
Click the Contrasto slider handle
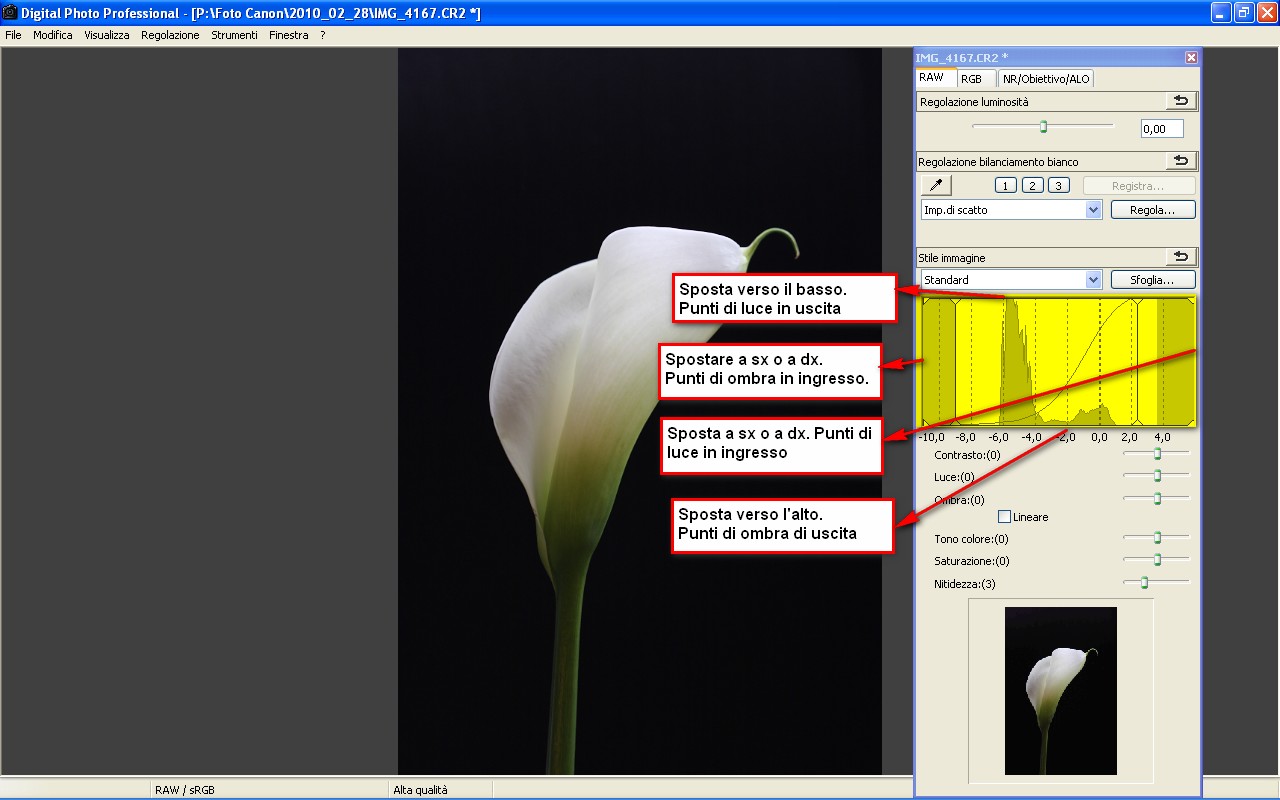1157,454
